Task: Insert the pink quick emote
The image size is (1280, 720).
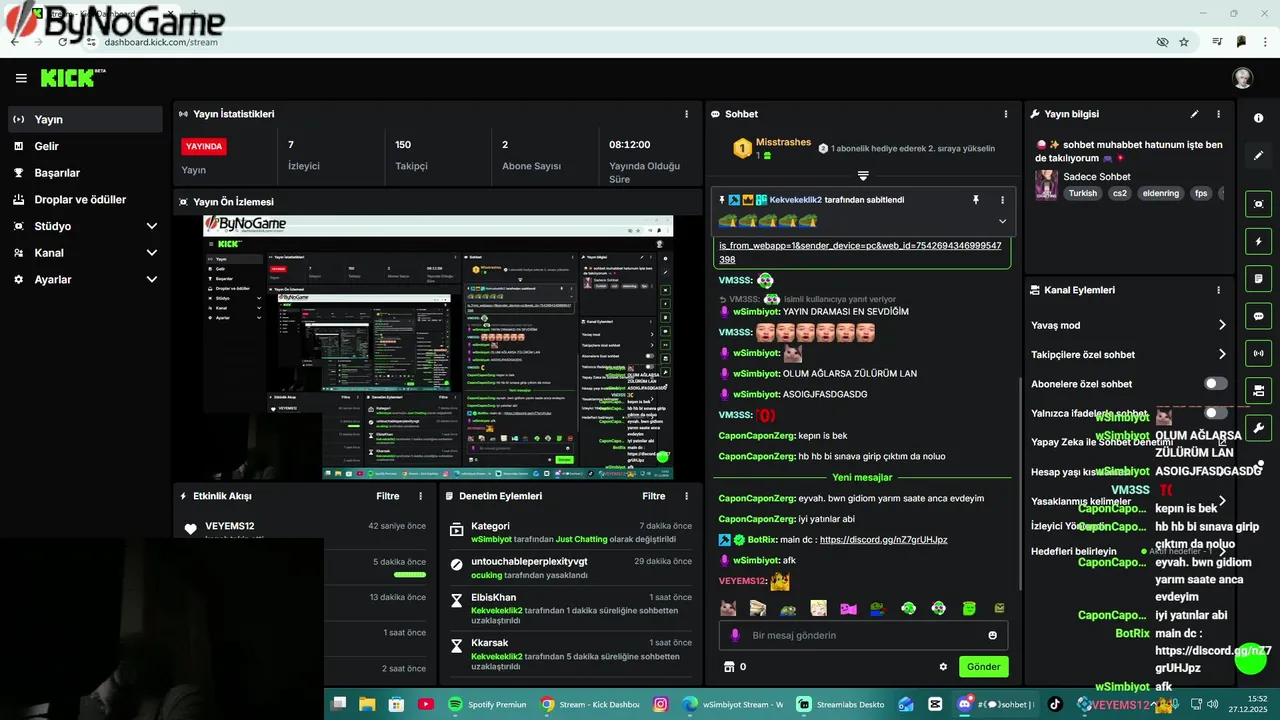Action: pos(848,608)
